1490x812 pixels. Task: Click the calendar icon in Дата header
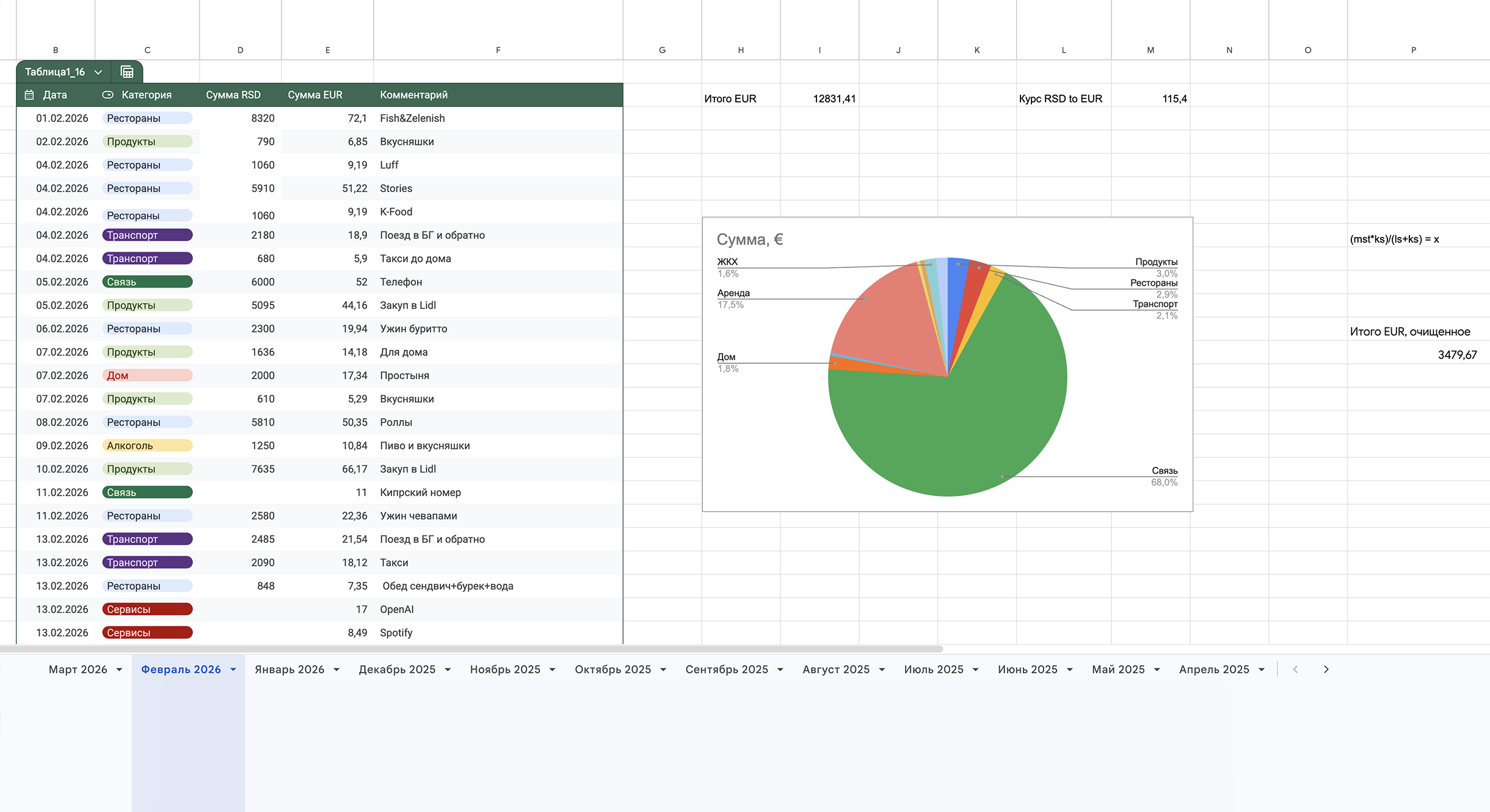pyautogui.click(x=29, y=95)
